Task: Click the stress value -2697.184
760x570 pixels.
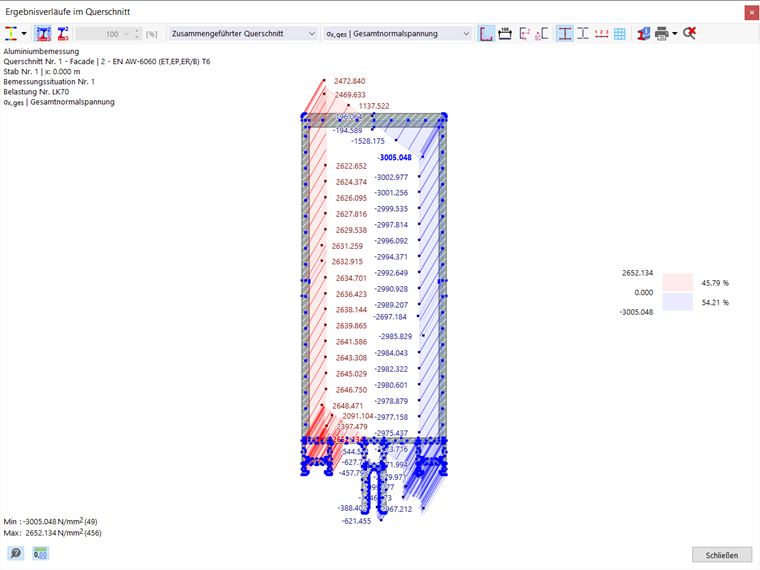Action: 390,317
